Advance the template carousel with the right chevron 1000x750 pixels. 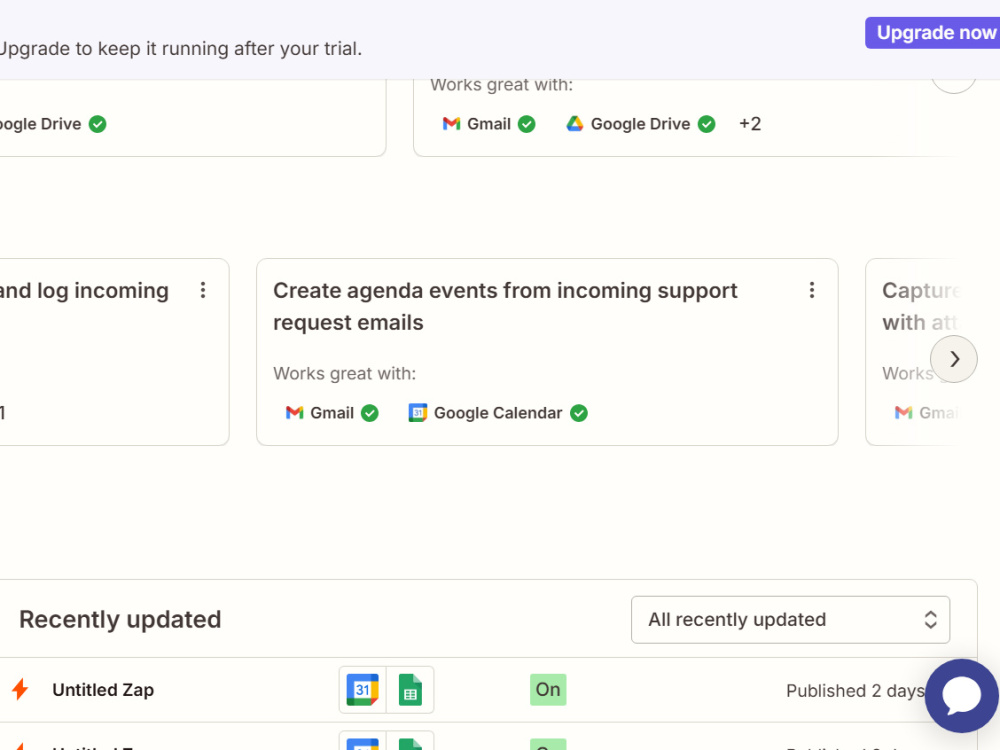[x=953, y=359]
